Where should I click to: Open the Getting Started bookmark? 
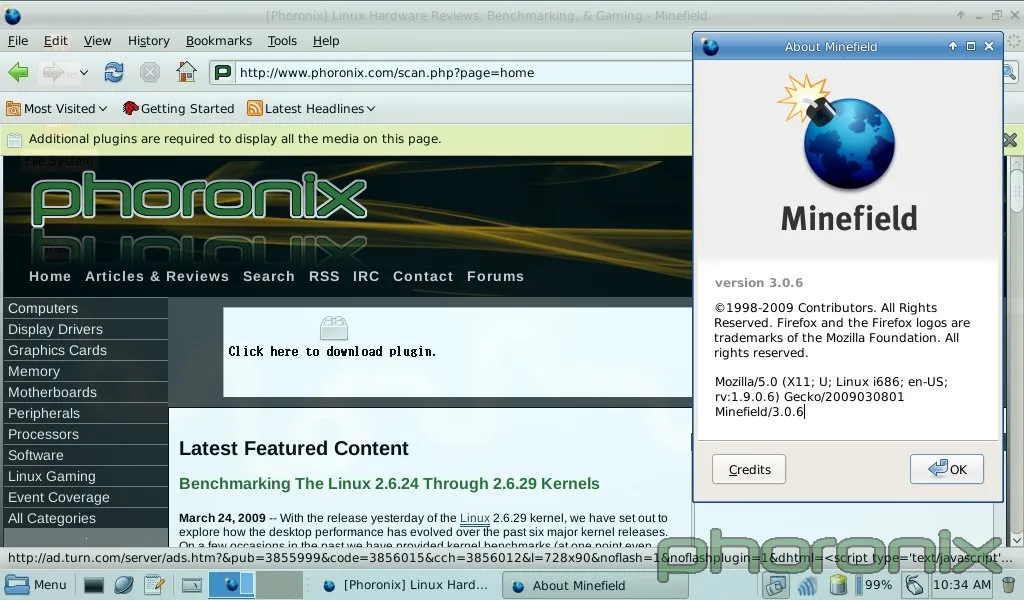pyautogui.click(x=178, y=108)
